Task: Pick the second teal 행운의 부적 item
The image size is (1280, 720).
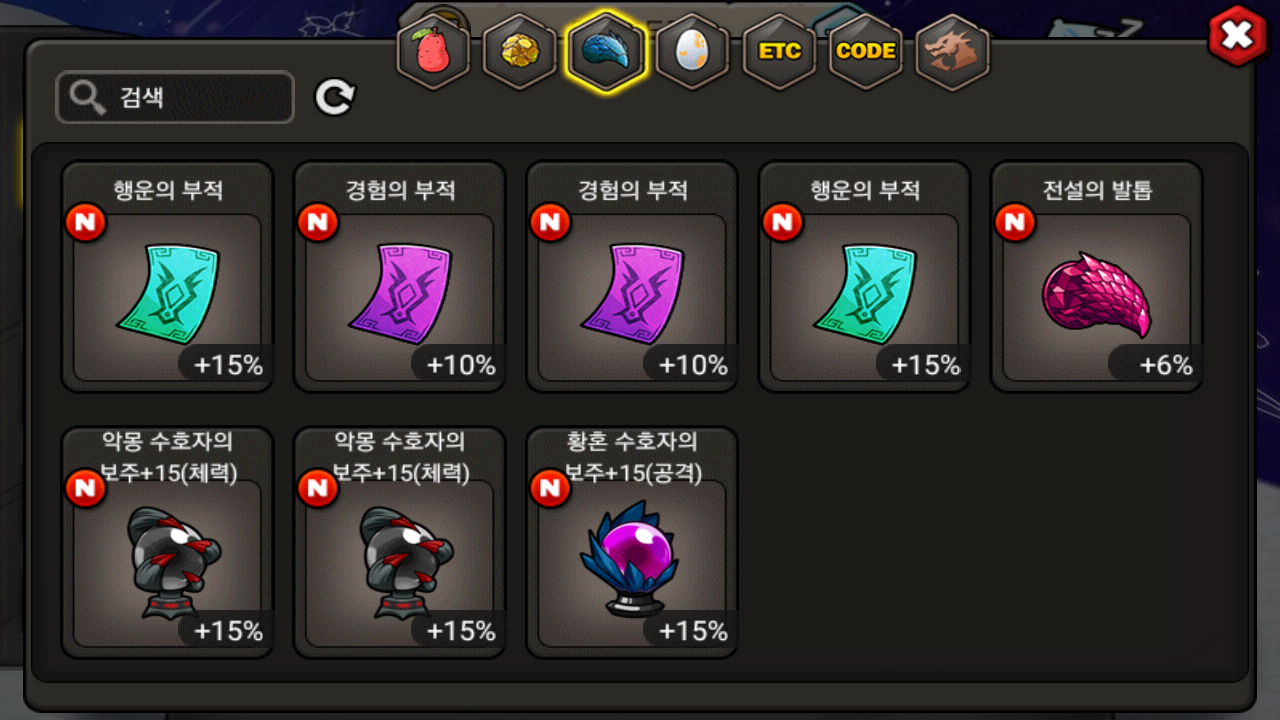Action: pos(864,277)
